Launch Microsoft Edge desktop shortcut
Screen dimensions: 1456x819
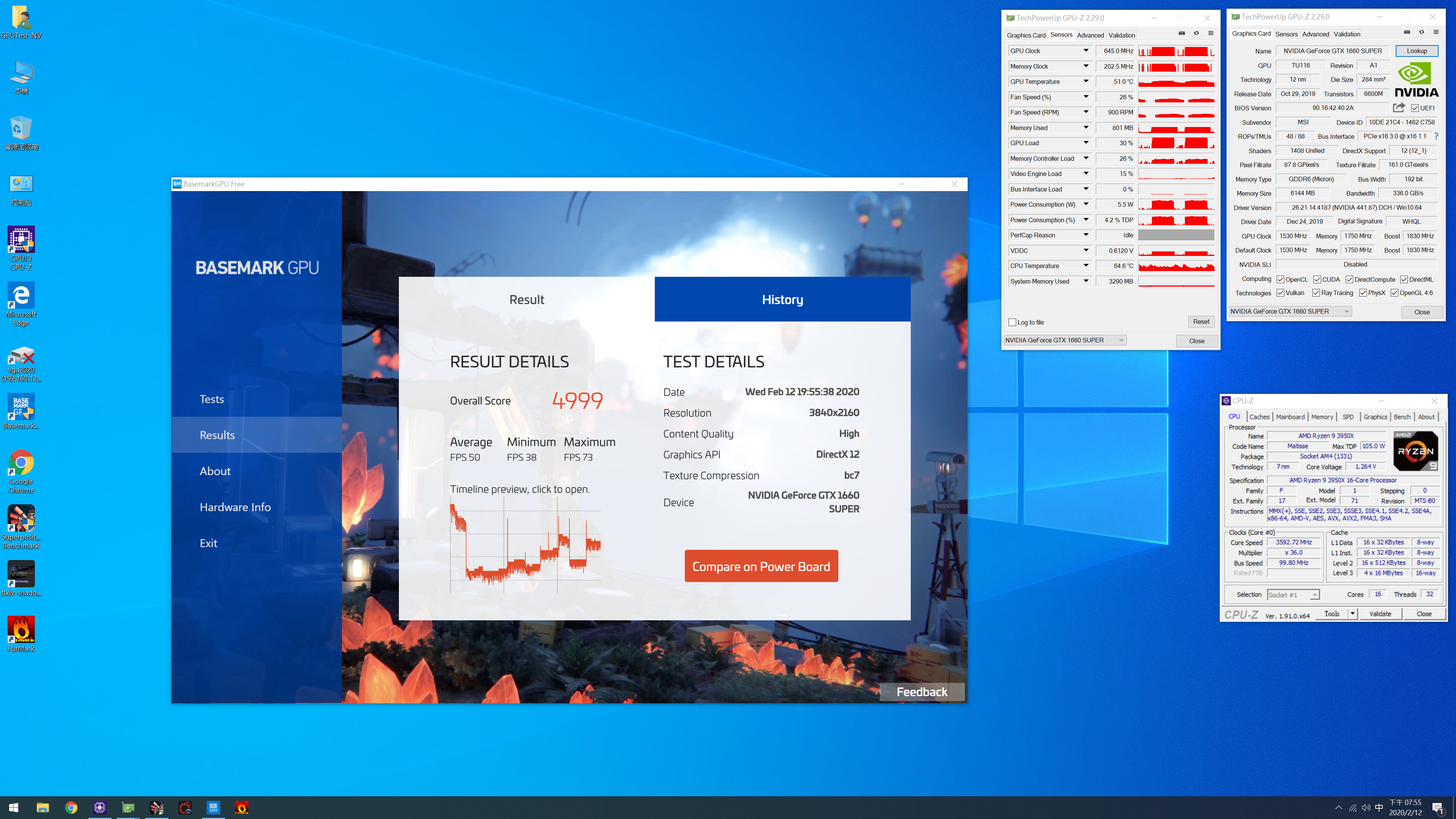click(x=21, y=304)
